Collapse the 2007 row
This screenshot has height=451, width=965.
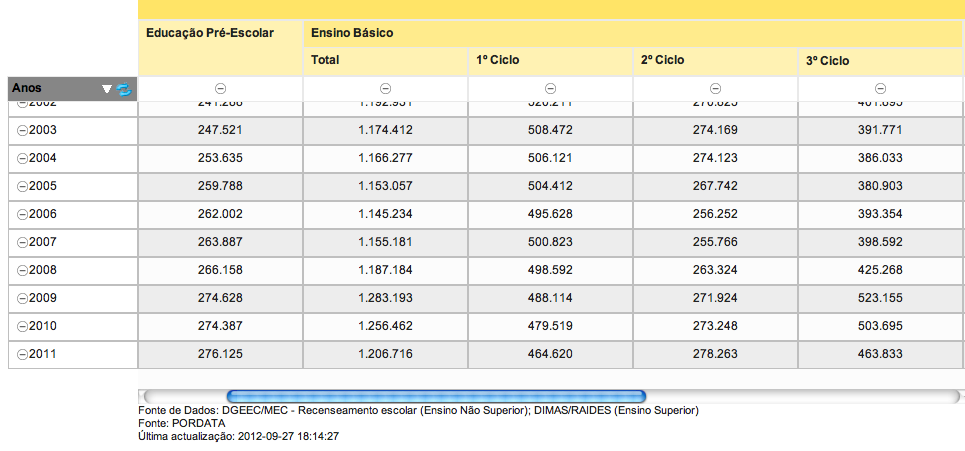point(22,242)
